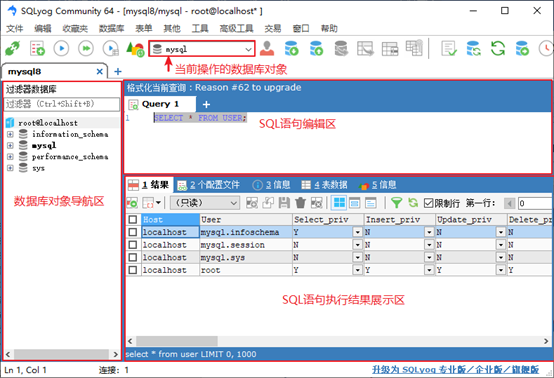Click the cancel changes icon
The width and height of the screenshot is (554, 378).
(317, 203)
